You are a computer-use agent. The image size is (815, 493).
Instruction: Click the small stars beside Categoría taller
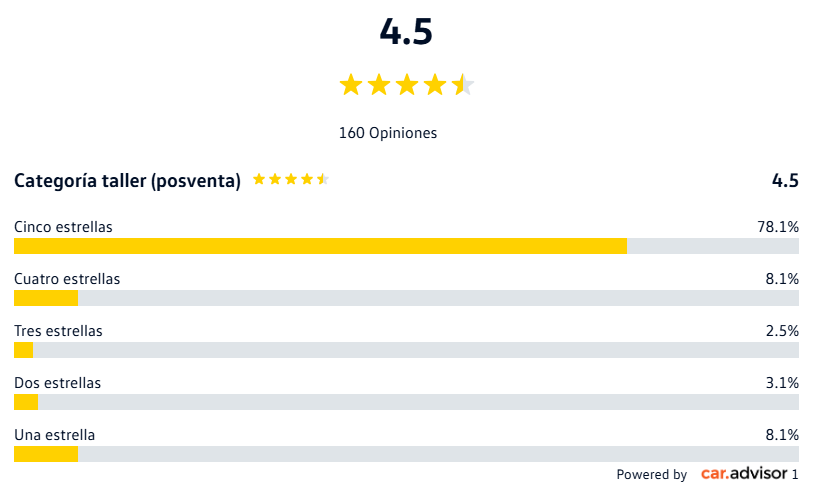(x=290, y=180)
